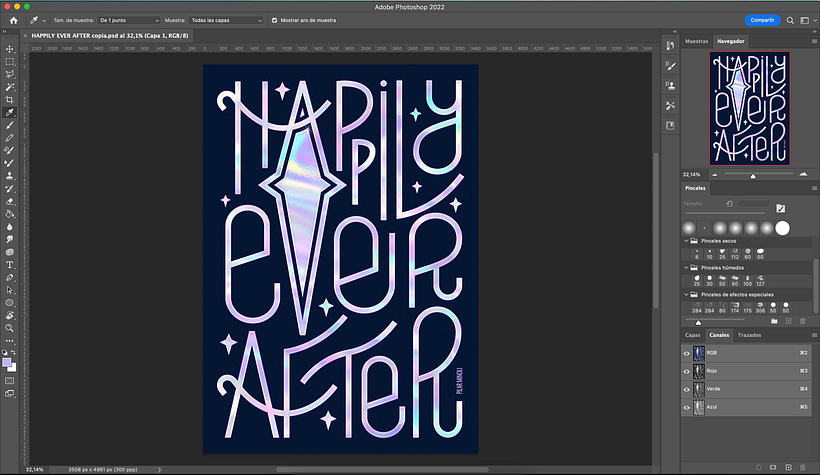Select the Crop tool

[x=9, y=100]
